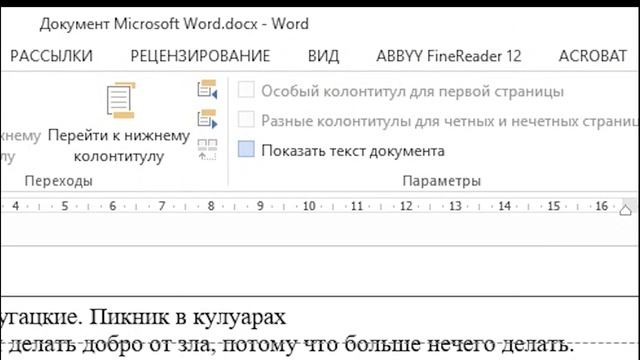The width and height of the screenshot is (640, 360).
Task: Click the right indent marker on the ruler
Action: coord(625,211)
